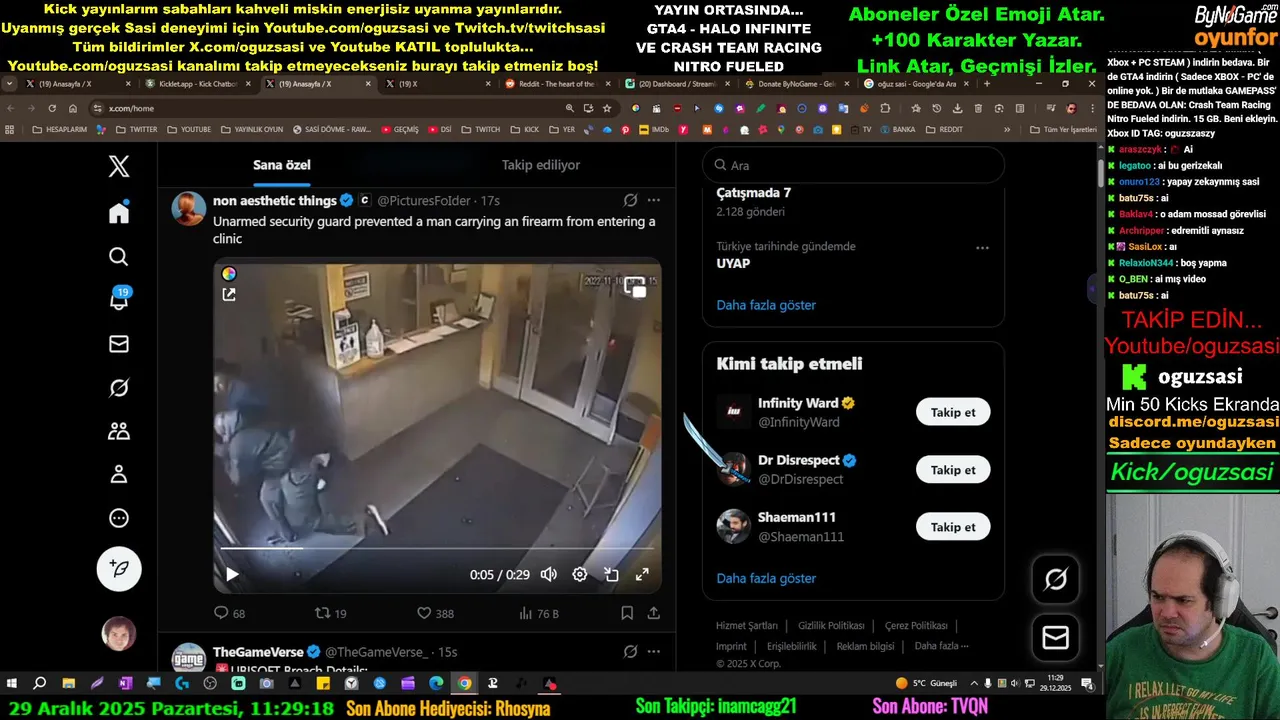
Task: Click Daha fazla göster under trends
Action: 766,305
